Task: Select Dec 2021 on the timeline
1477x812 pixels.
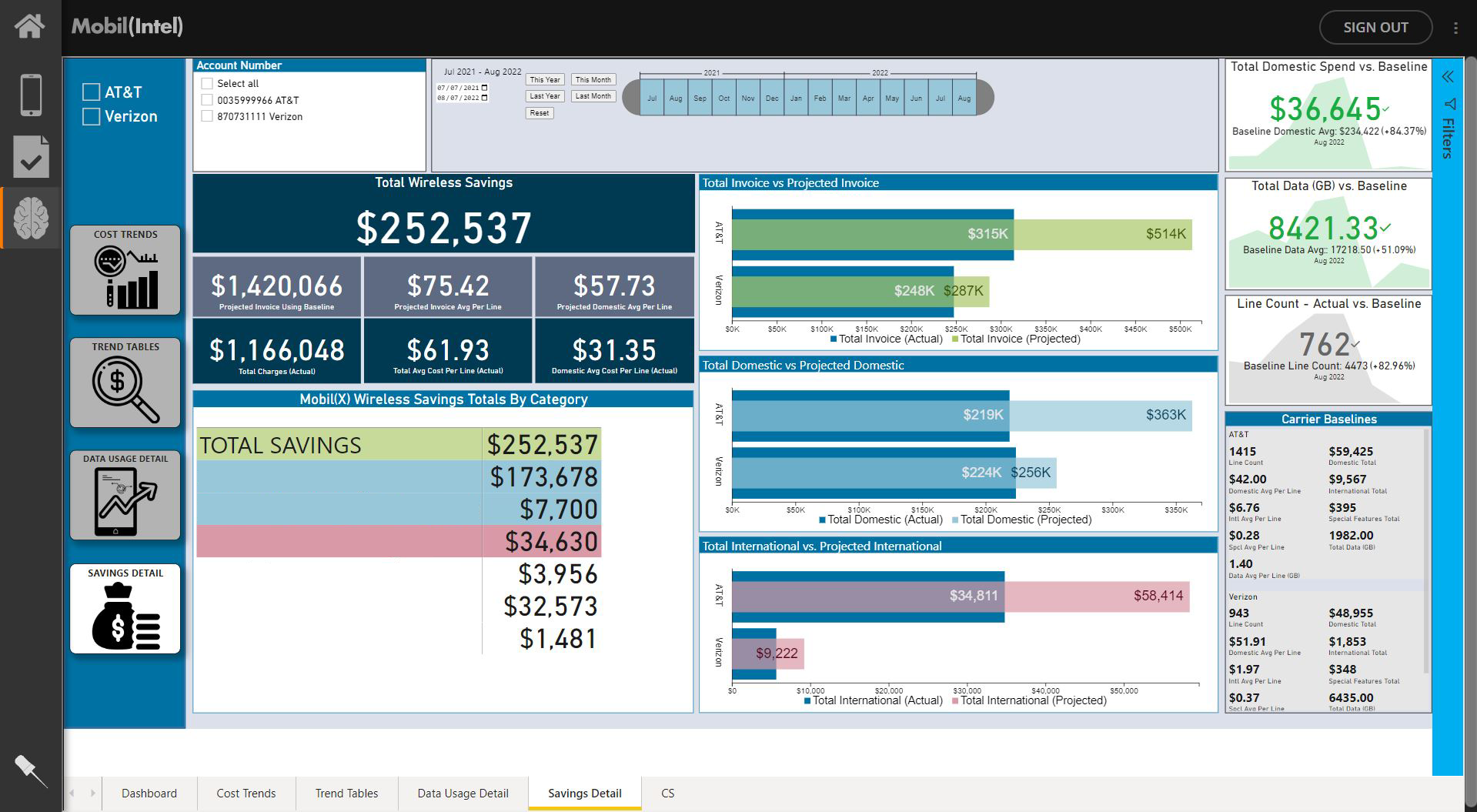Action: (x=772, y=98)
